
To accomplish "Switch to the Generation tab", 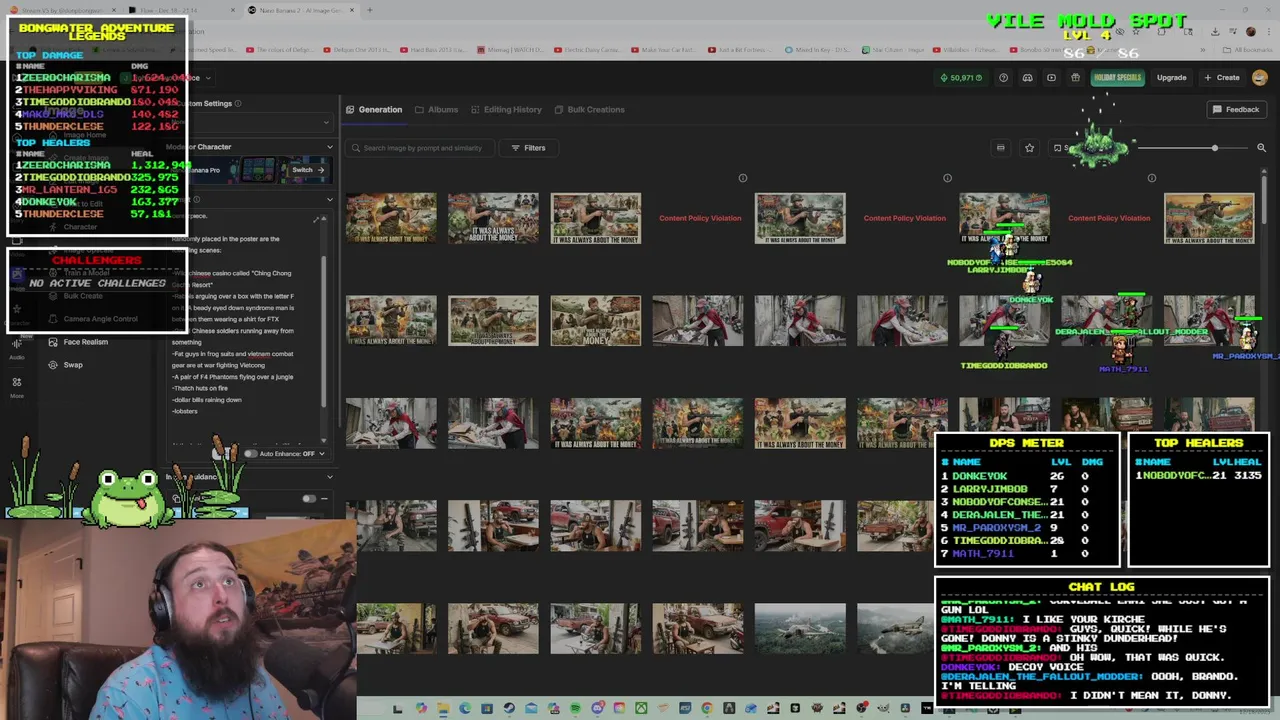I will click(x=374, y=110).
